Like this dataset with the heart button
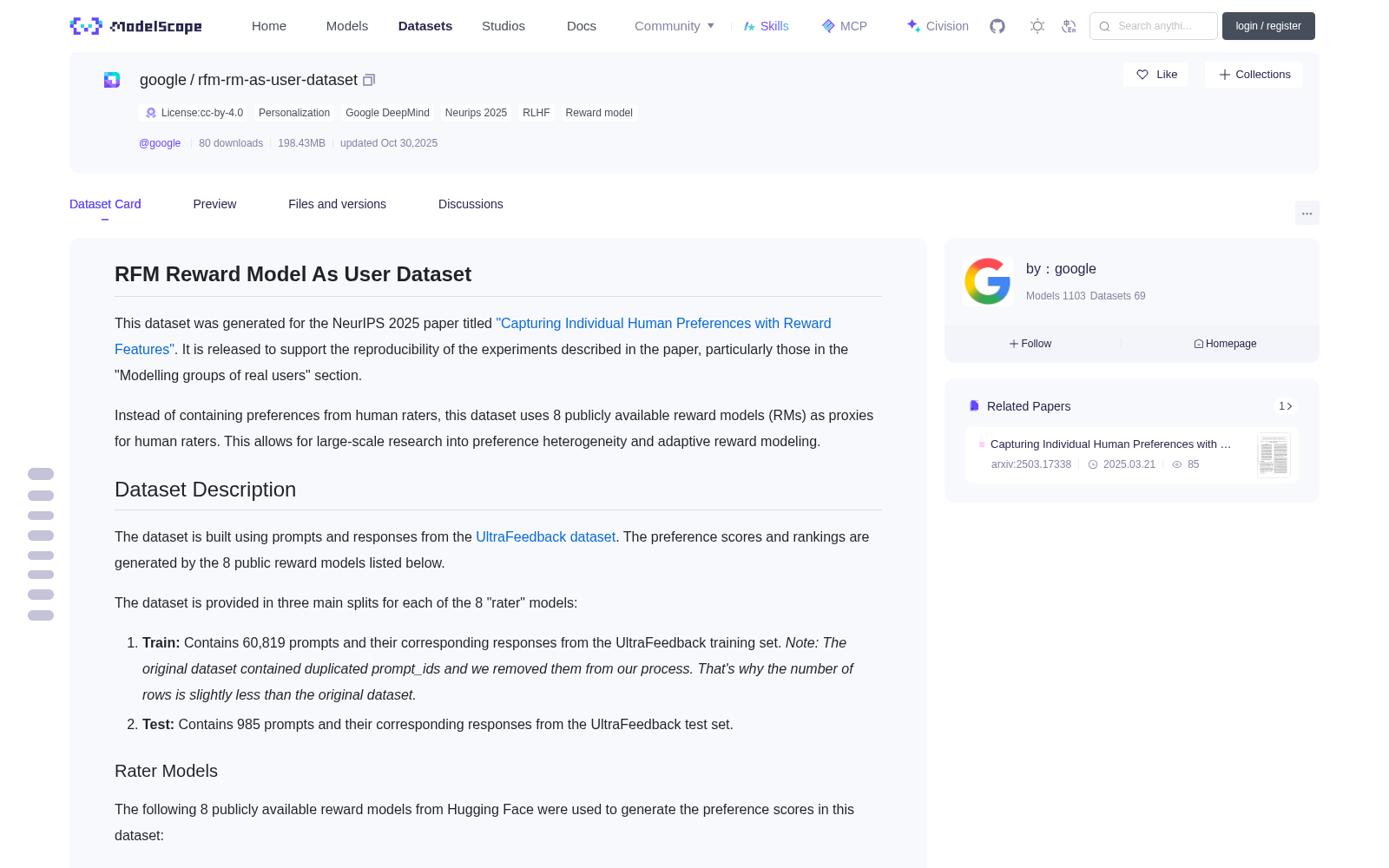 tap(1155, 75)
